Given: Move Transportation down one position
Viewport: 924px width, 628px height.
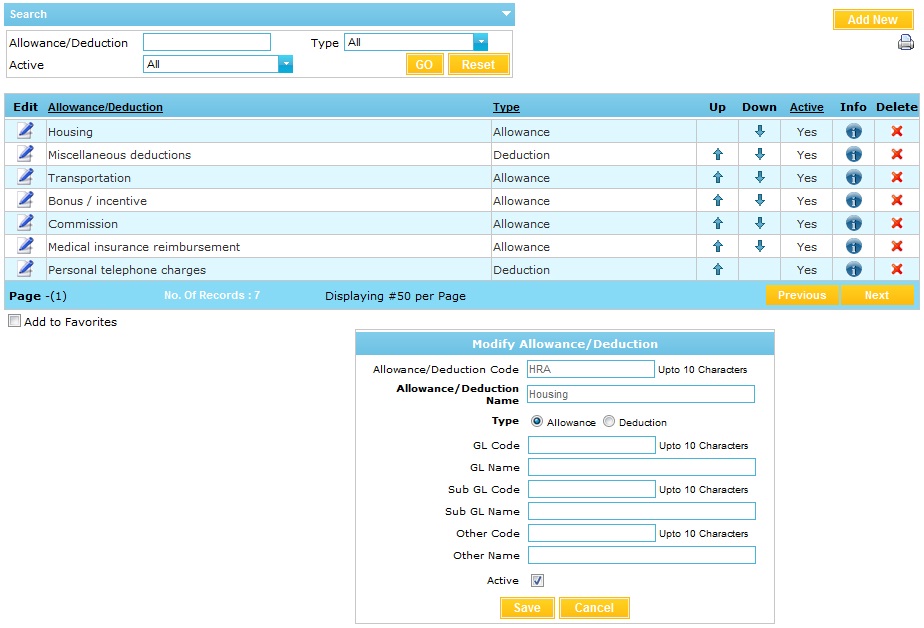Looking at the screenshot, I should (x=760, y=177).
